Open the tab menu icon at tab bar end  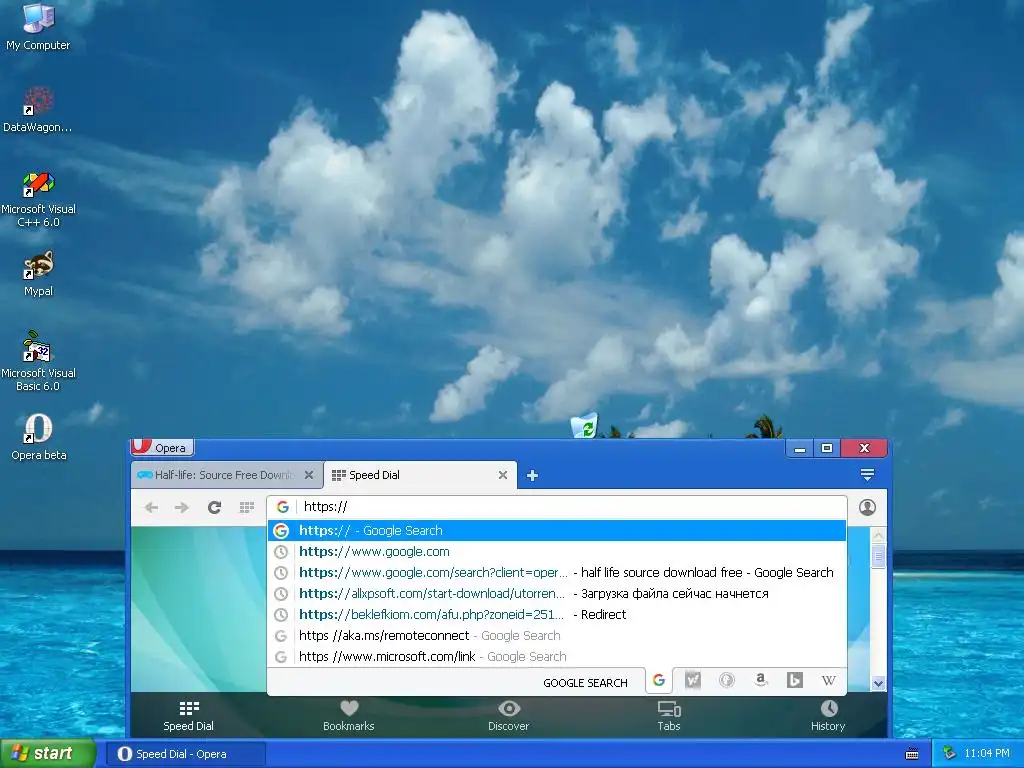click(867, 475)
